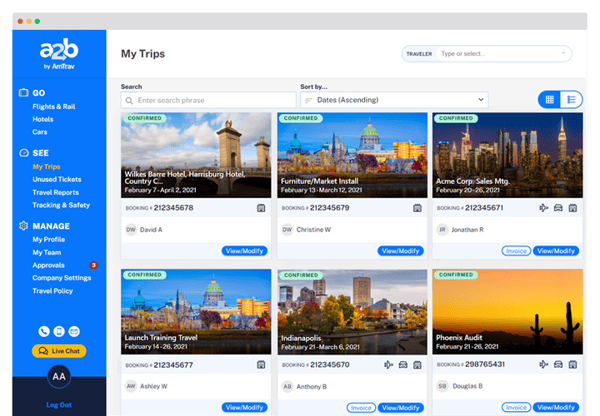The width and height of the screenshot is (600, 416).
Task: Click flight icon on Acme Corp. booking
Action: coord(544,208)
